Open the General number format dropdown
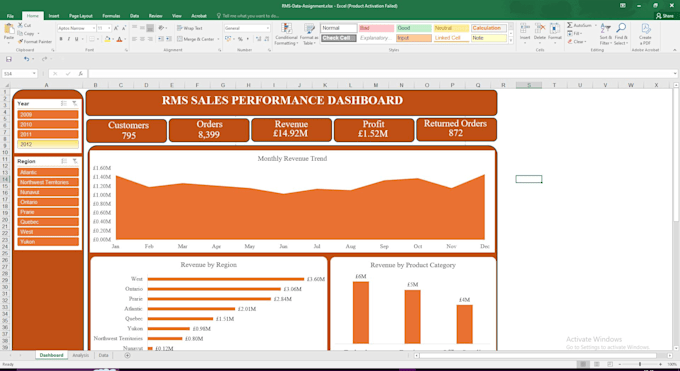Screen dimensions: 680x371 tap(268, 28)
